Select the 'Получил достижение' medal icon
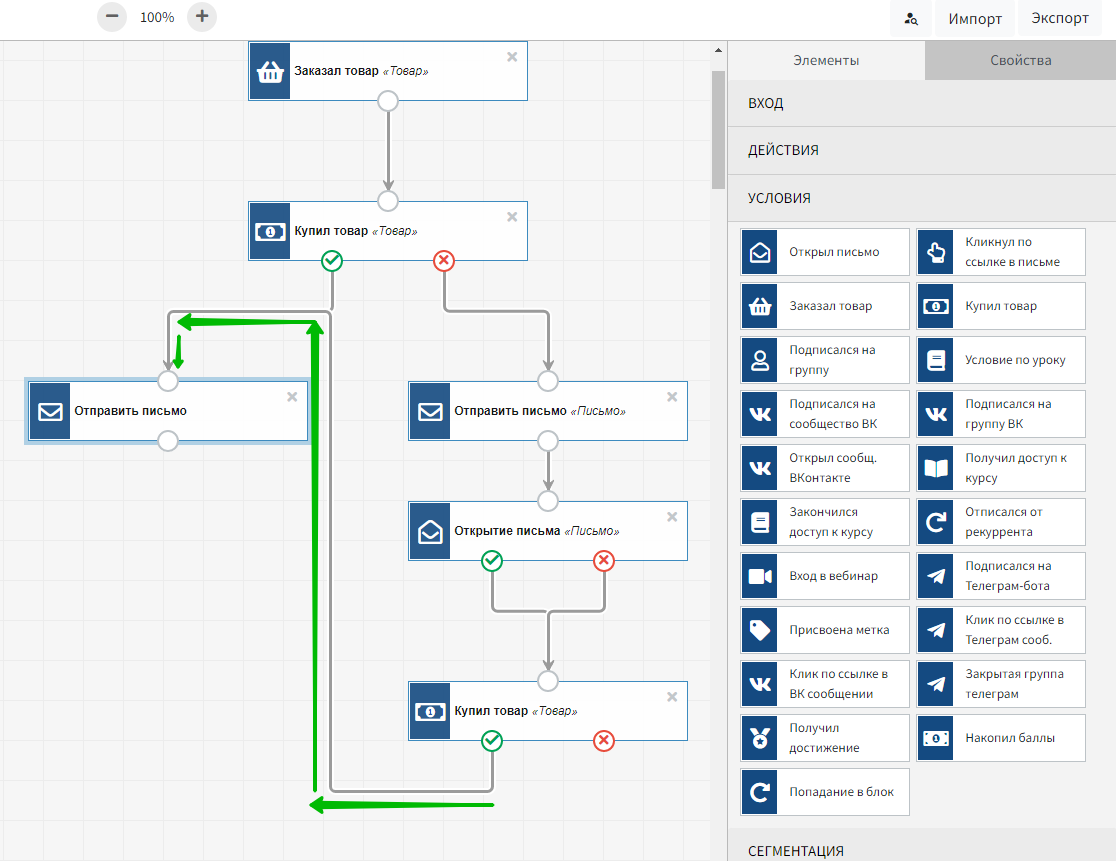Viewport: 1116px width, 861px height. (760, 738)
